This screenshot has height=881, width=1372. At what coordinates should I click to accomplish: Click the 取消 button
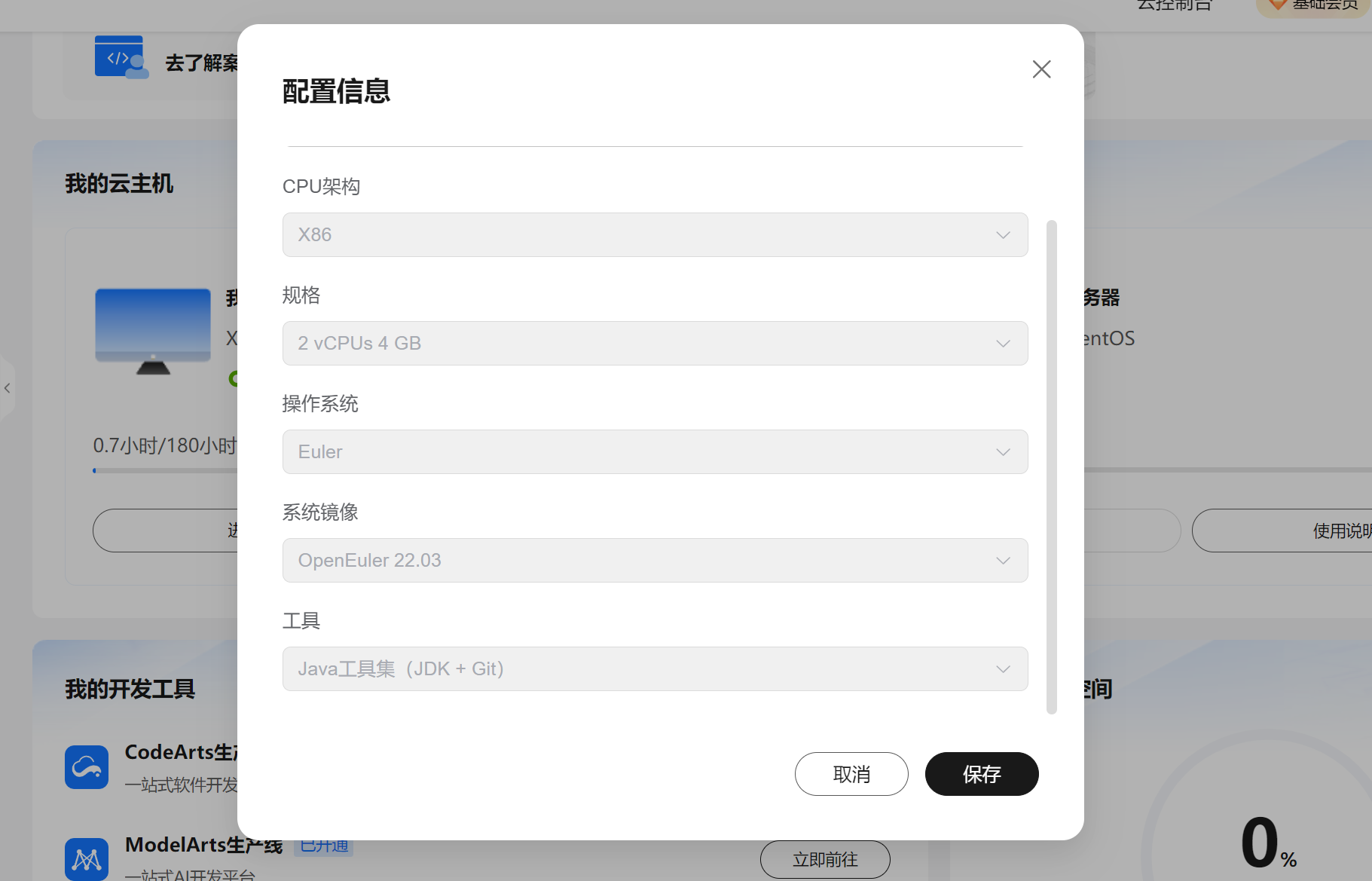coord(851,774)
